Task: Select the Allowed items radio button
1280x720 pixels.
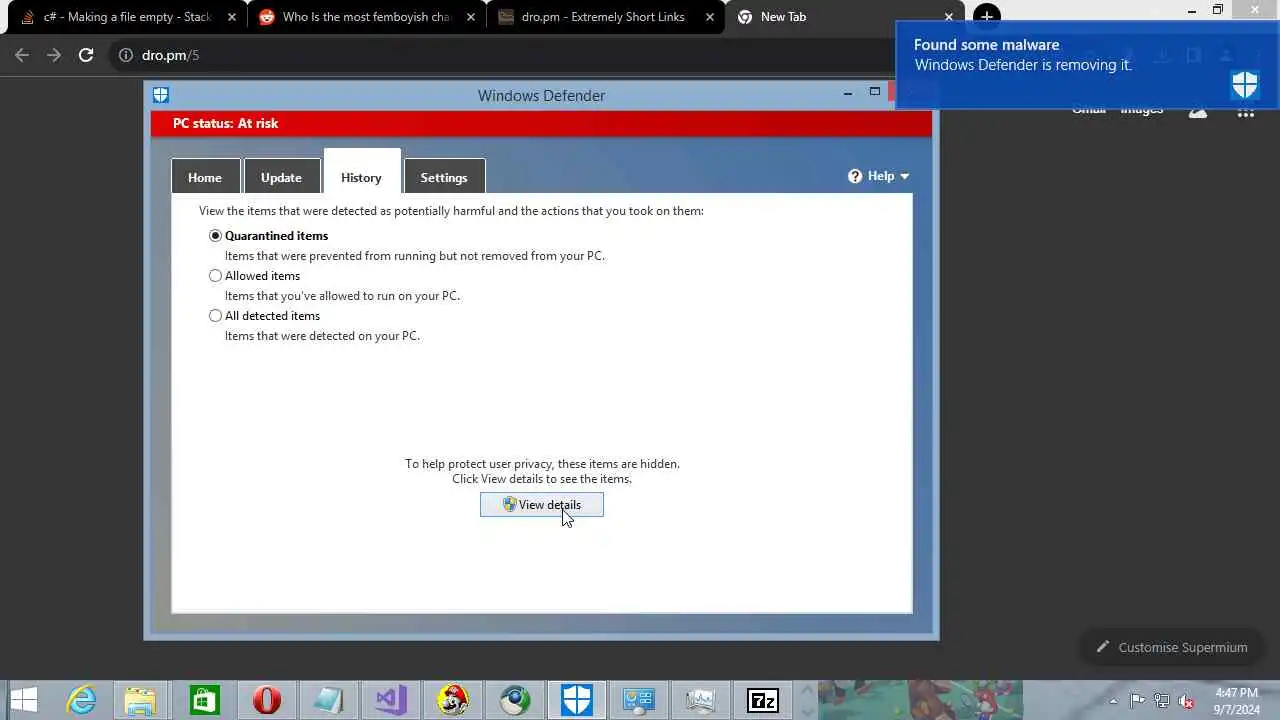Action: [215, 276]
